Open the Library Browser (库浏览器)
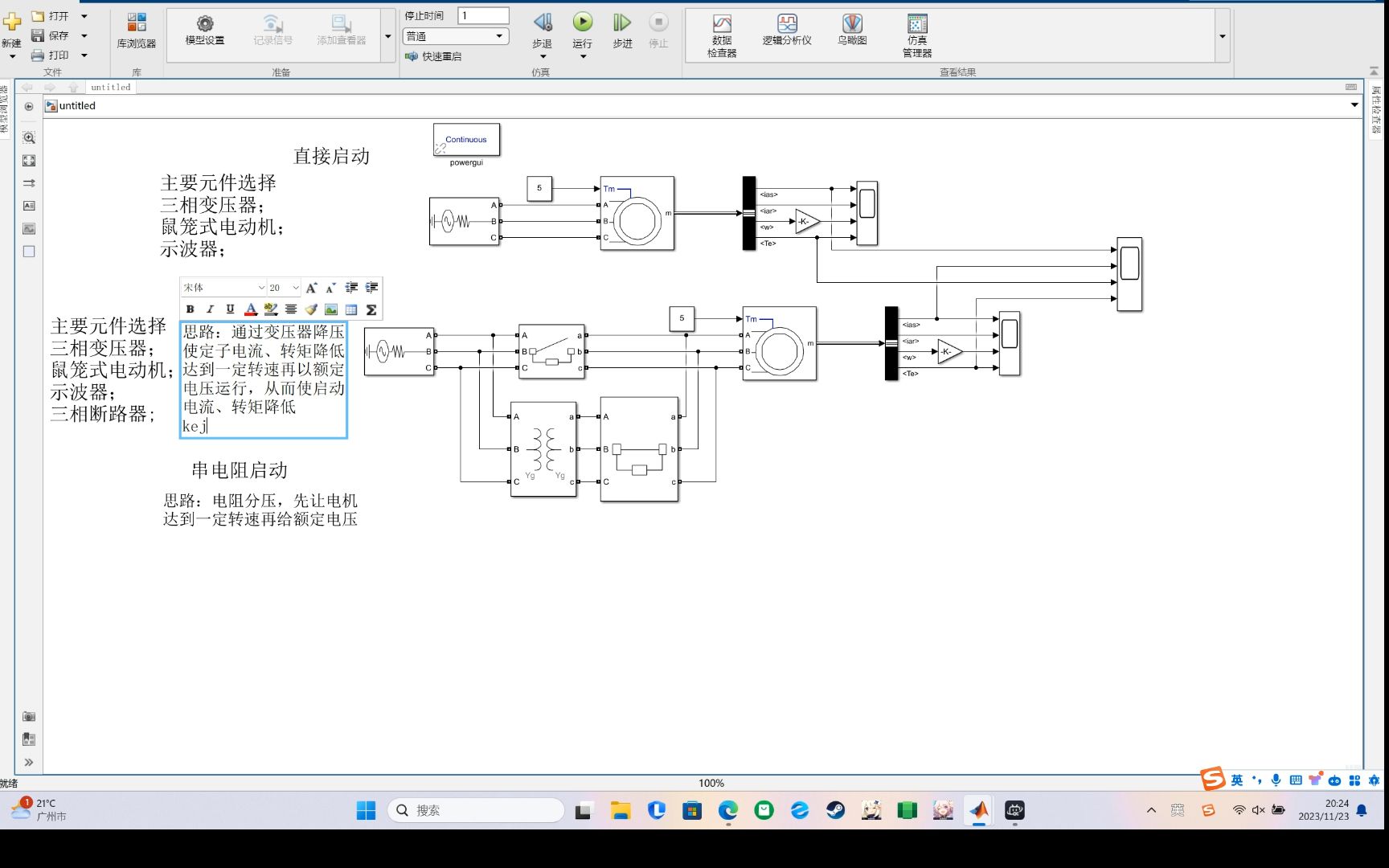 pyautogui.click(x=137, y=31)
